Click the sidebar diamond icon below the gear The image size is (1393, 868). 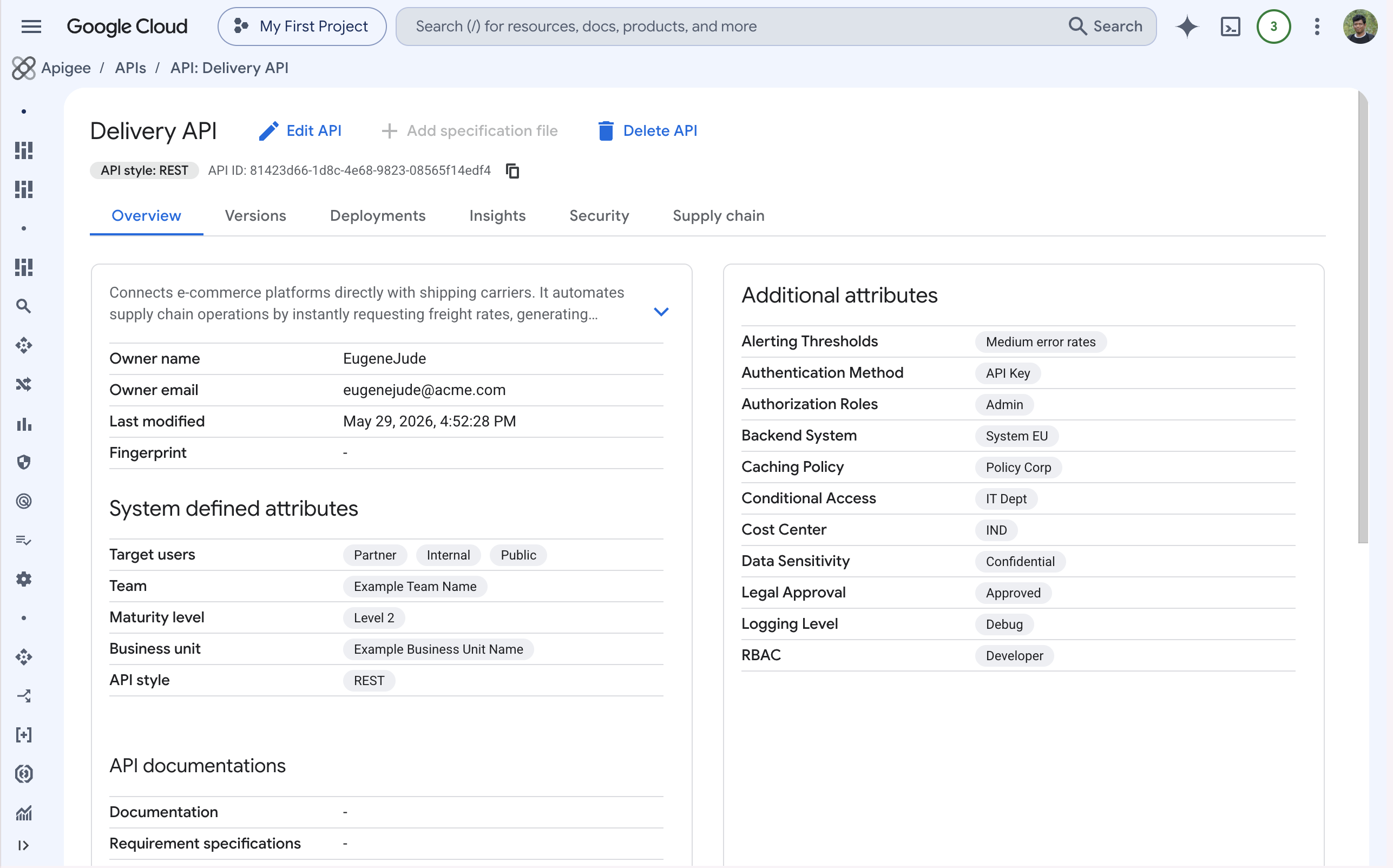pyautogui.click(x=23, y=657)
